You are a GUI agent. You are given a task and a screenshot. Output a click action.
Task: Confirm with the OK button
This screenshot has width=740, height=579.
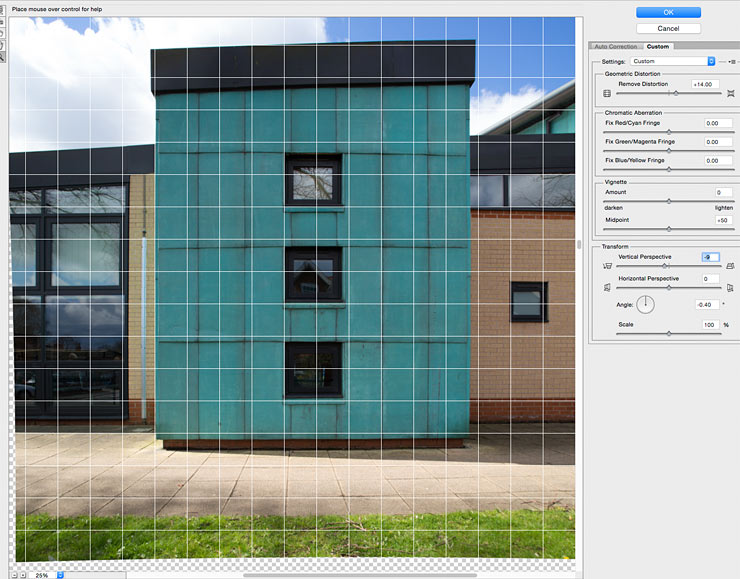click(668, 12)
